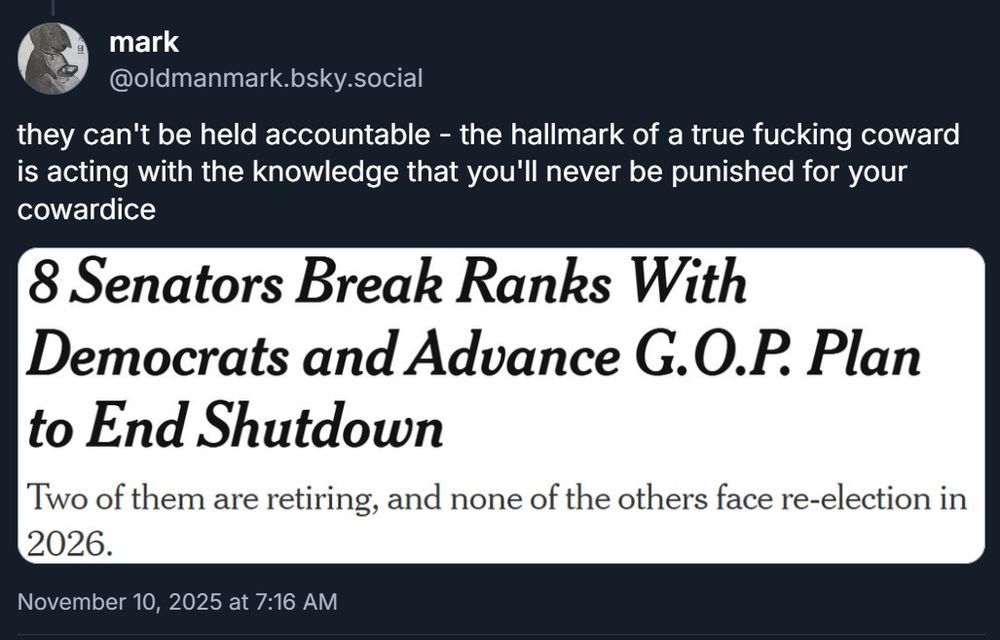The width and height of the screenshot is (1000, 640).
Task: Click the @oldmanmark.bsky.social handle
Action: pyautogui.click(x=265, y=77)
